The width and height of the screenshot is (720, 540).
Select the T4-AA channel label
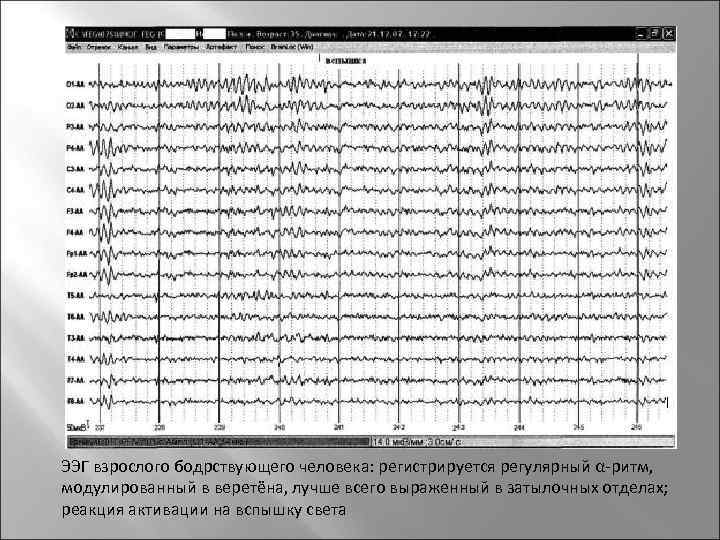point(75,359)
